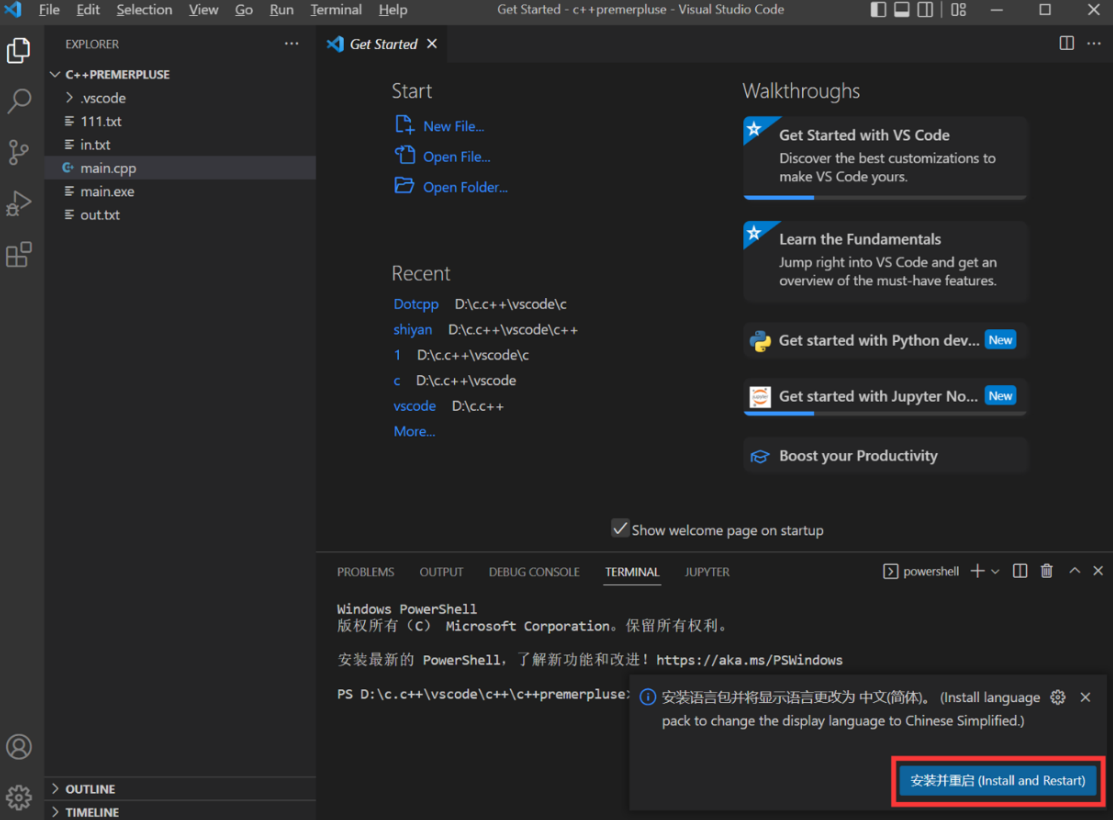Open the Run and Debug view
Viewport: 1113px width, 820px height.
(19, 203)
